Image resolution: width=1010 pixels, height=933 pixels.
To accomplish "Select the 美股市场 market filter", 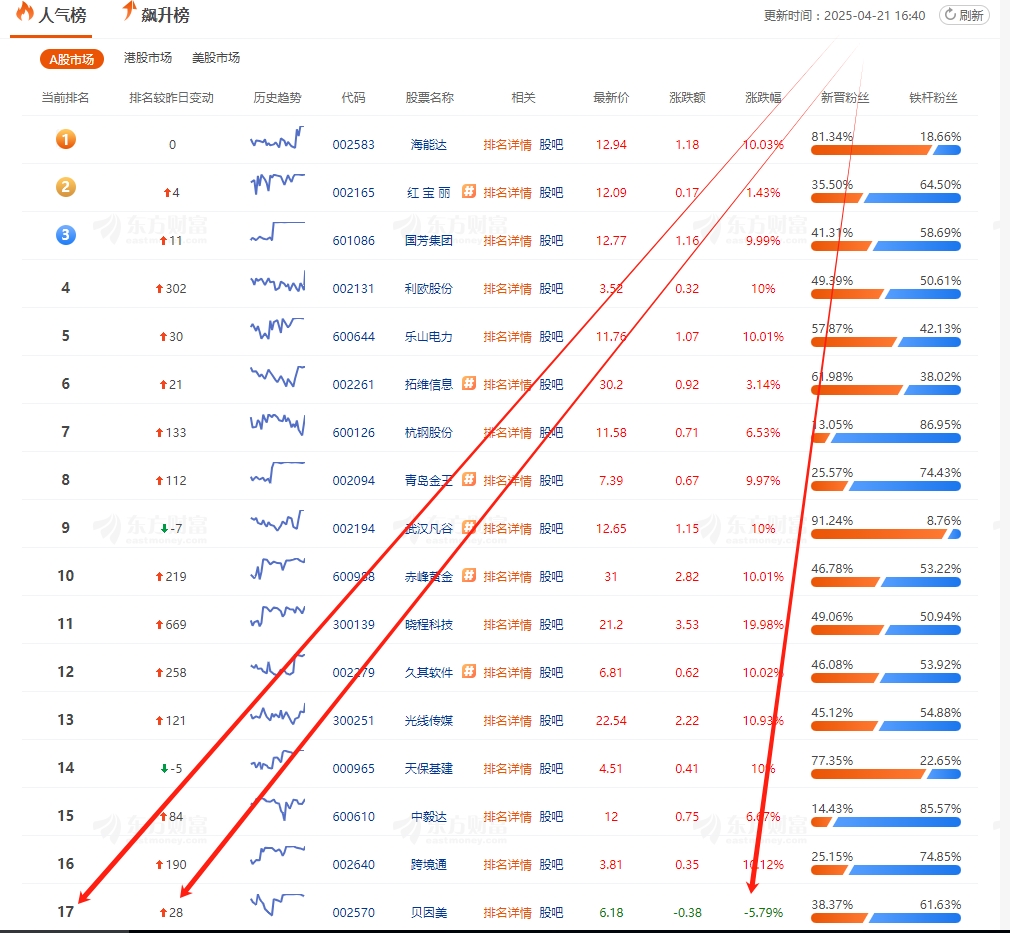I will pos(216,58).
